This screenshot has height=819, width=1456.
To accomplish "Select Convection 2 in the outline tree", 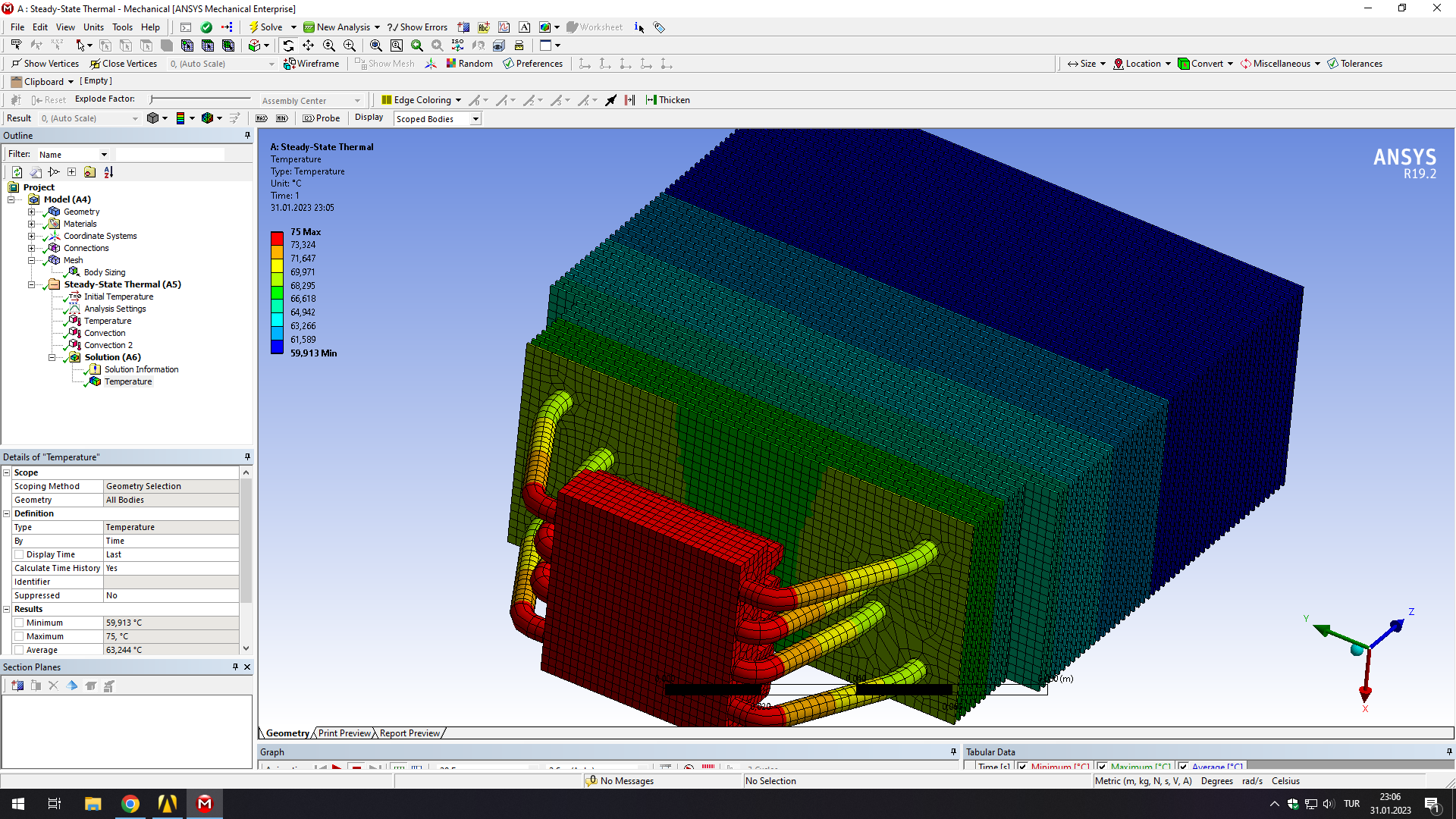I will [x=108, y=345].
